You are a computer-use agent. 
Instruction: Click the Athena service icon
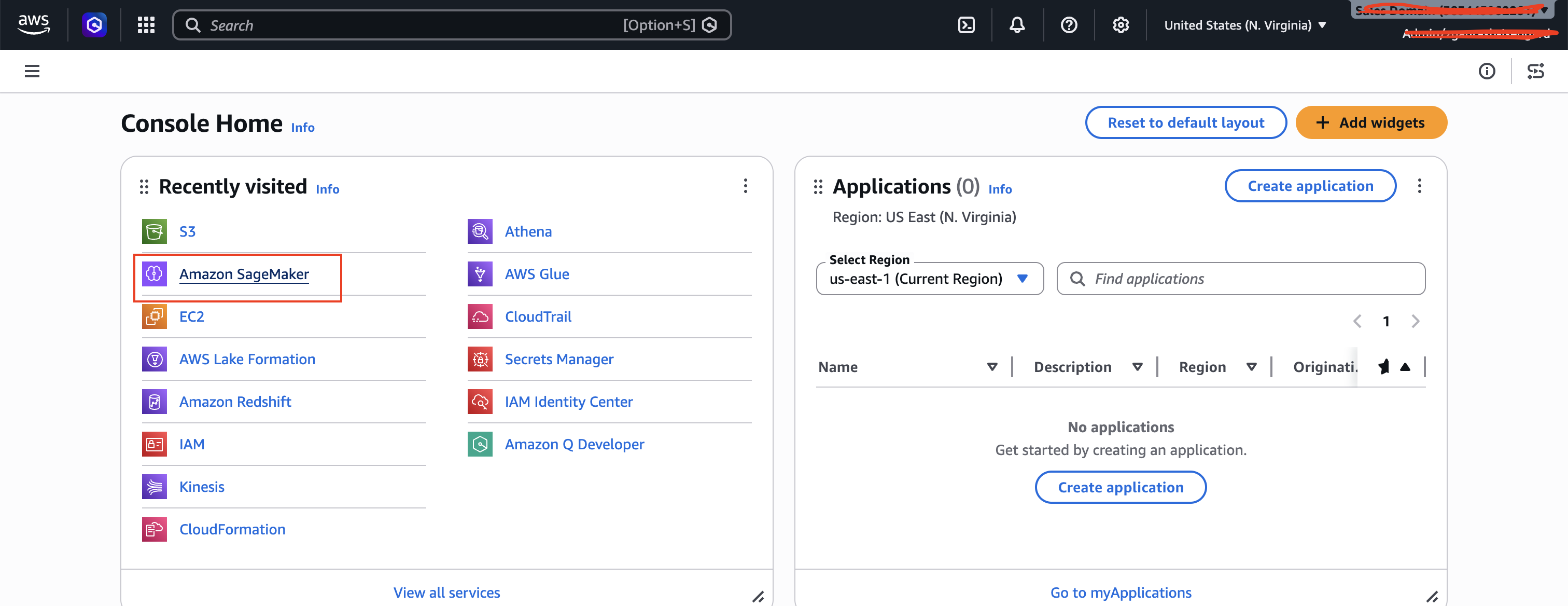[480, 231]
